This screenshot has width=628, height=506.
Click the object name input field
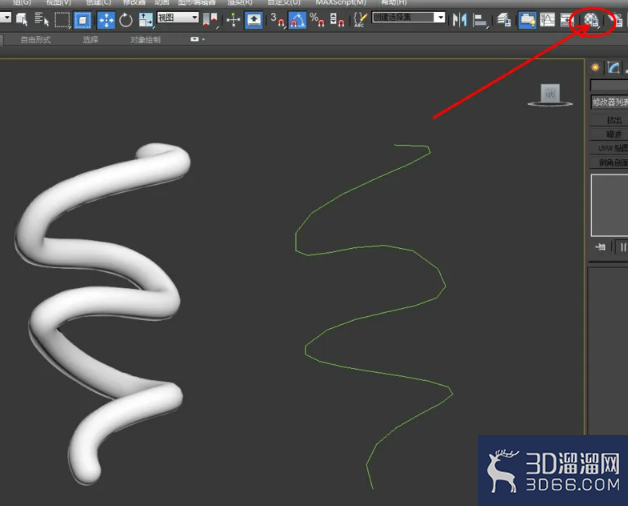[x=609, y=85]
